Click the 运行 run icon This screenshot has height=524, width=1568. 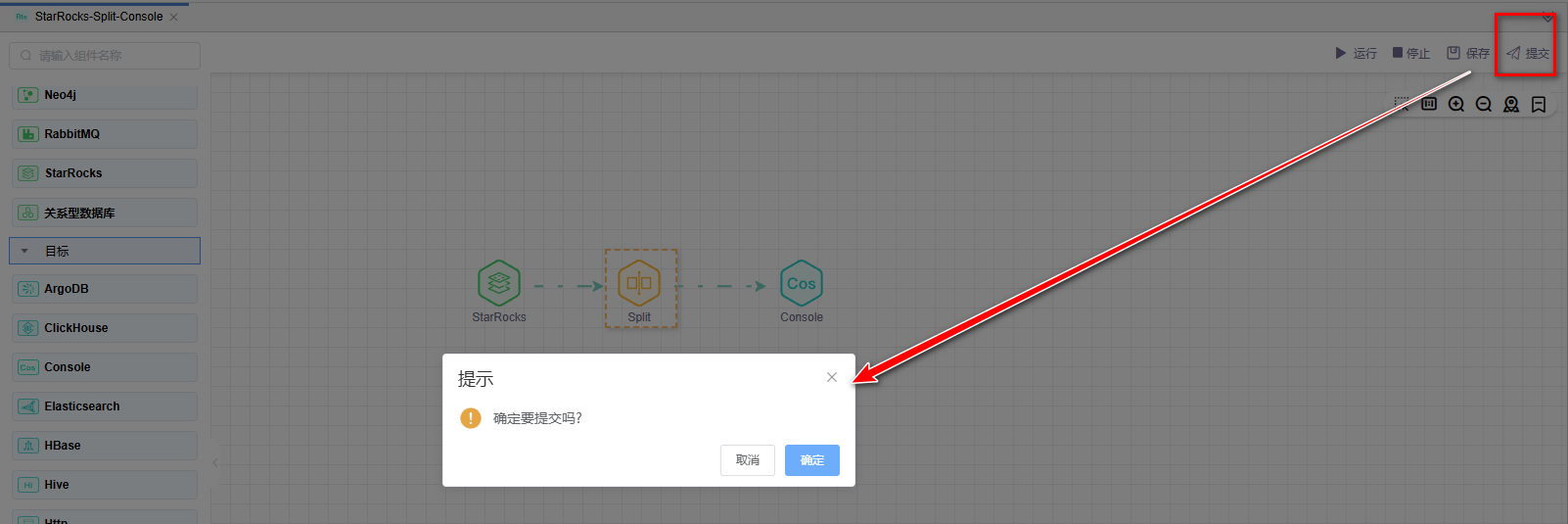(1341, 53)
